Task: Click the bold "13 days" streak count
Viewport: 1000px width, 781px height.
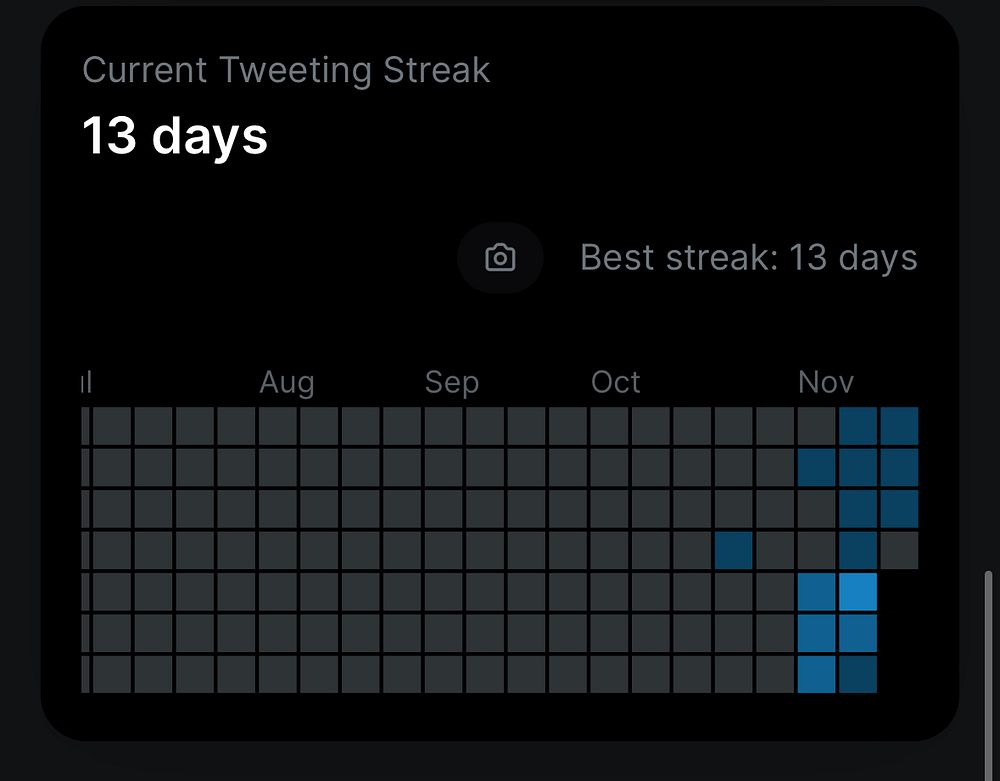Action: pyautogui.click(x=175, y=135)
